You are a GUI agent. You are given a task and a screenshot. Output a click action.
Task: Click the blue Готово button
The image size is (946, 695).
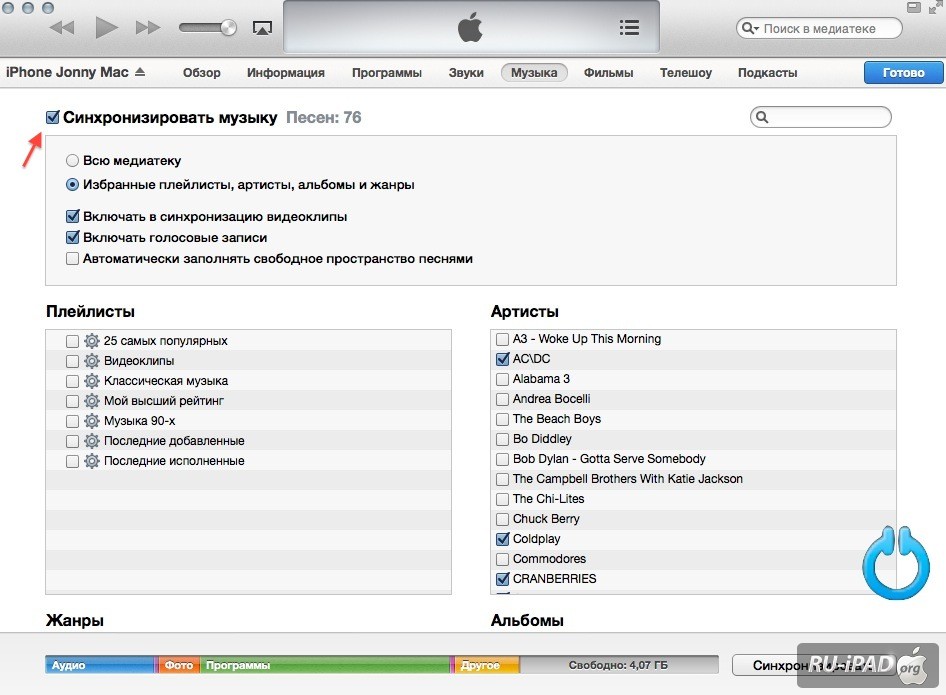pyautogui.click(x=903, y=72)
